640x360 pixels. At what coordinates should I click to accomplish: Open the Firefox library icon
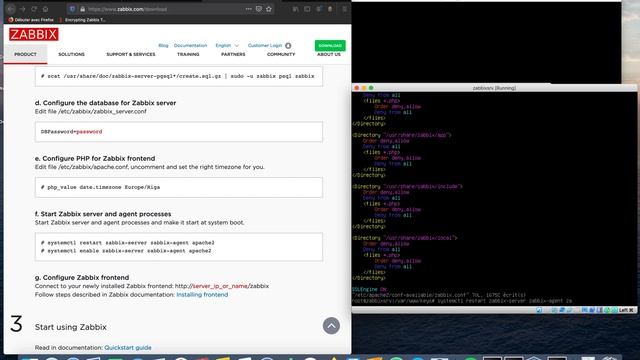coord(296,9)
